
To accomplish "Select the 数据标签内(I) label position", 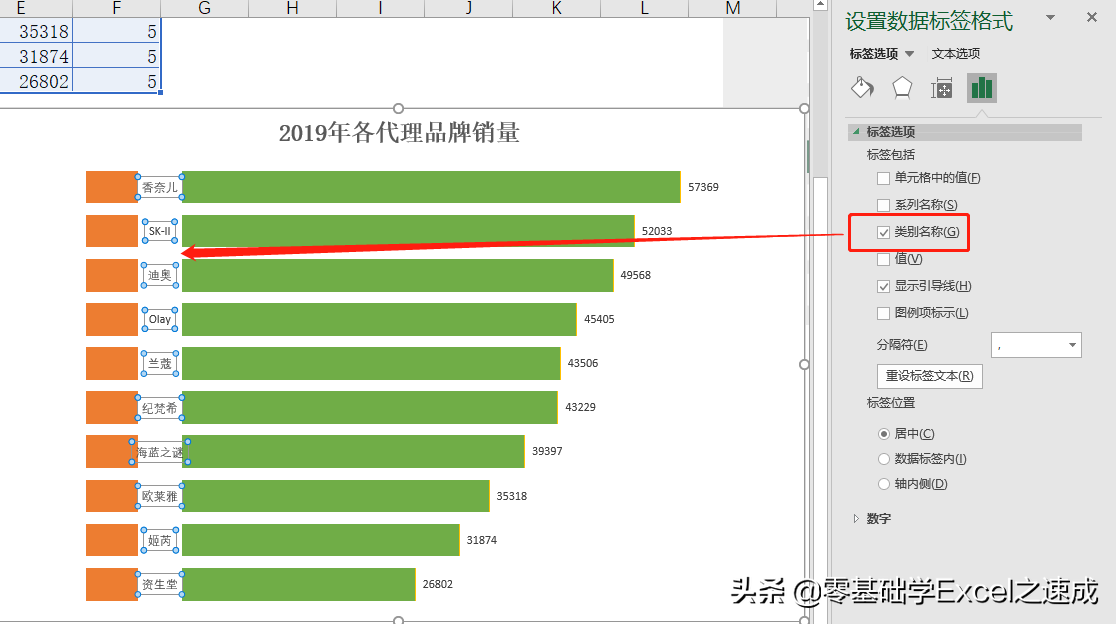I will pyautogui.click(x=884, y=459).
